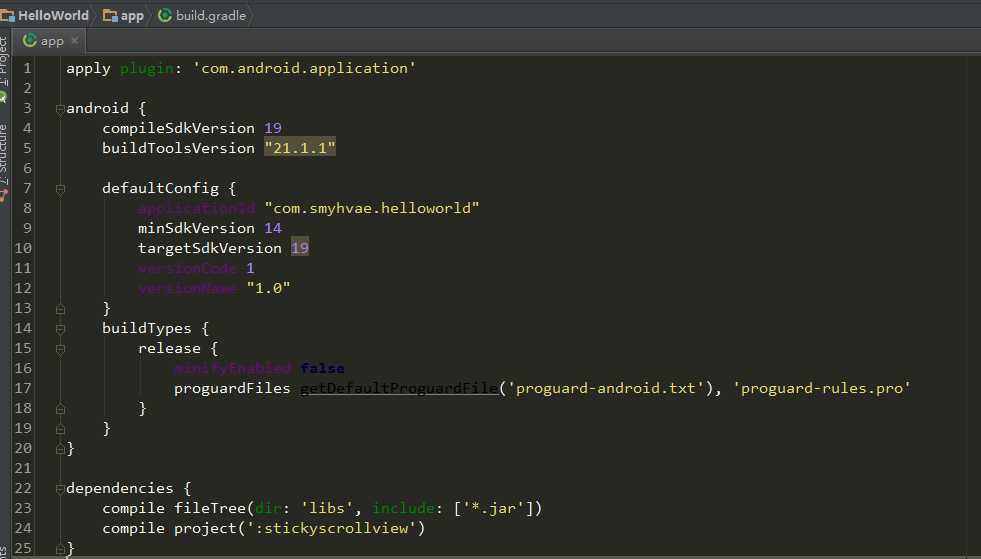This screenshot has height=559, width=981.
Task: Click the fold end marker on line 20
Action: tap(60, 449)
